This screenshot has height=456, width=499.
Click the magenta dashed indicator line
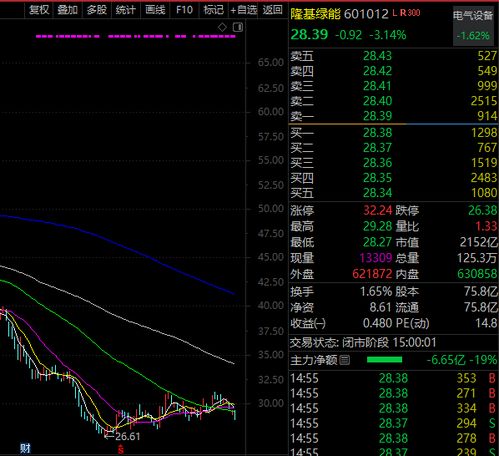(136, 36)
